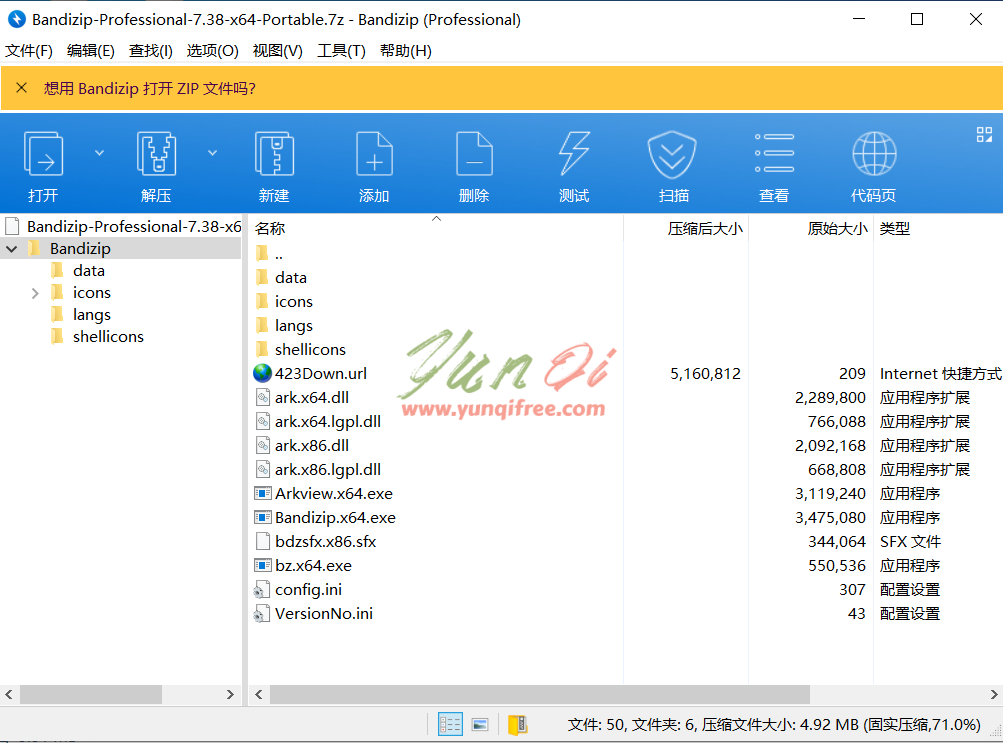Viewport: 1003px width, 743px height.
Task: Click the New archive (新建) icon
Action: [x=274, y=153]
